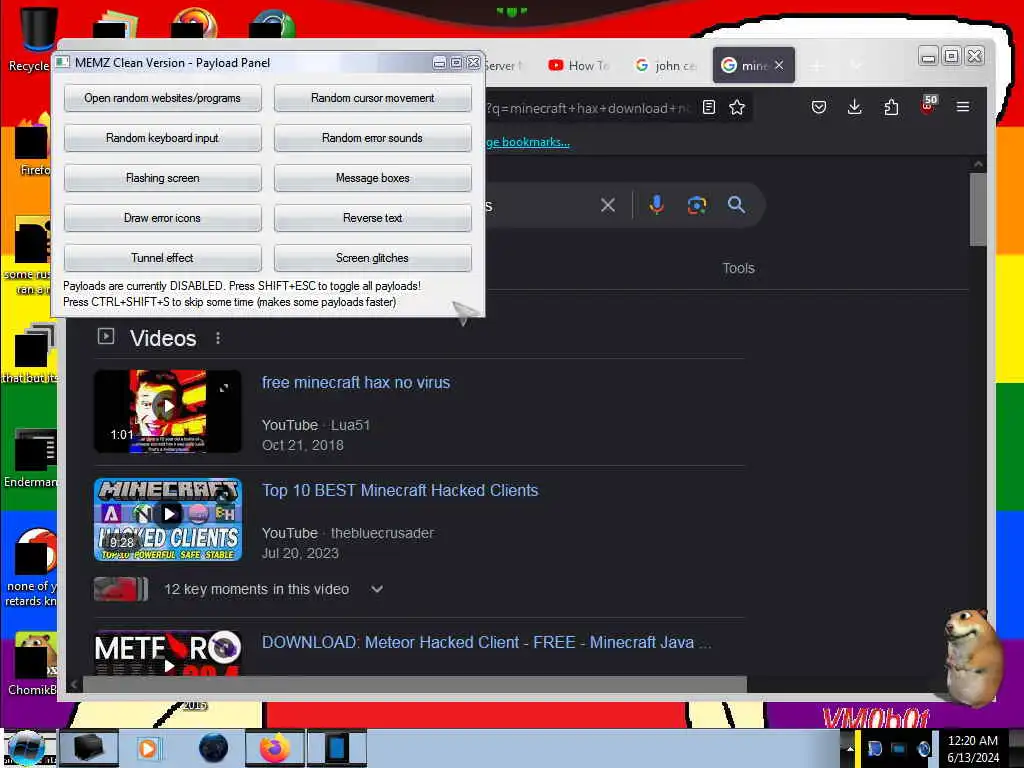Screen dimensions: 1024x768
Task: Select ChomikB desktop icon
Action: pos(30,663)
